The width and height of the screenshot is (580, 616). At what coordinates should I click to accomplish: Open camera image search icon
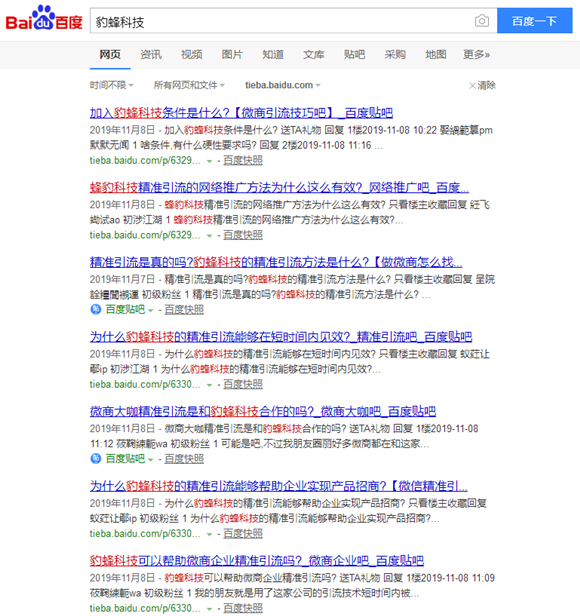point(482,21)
